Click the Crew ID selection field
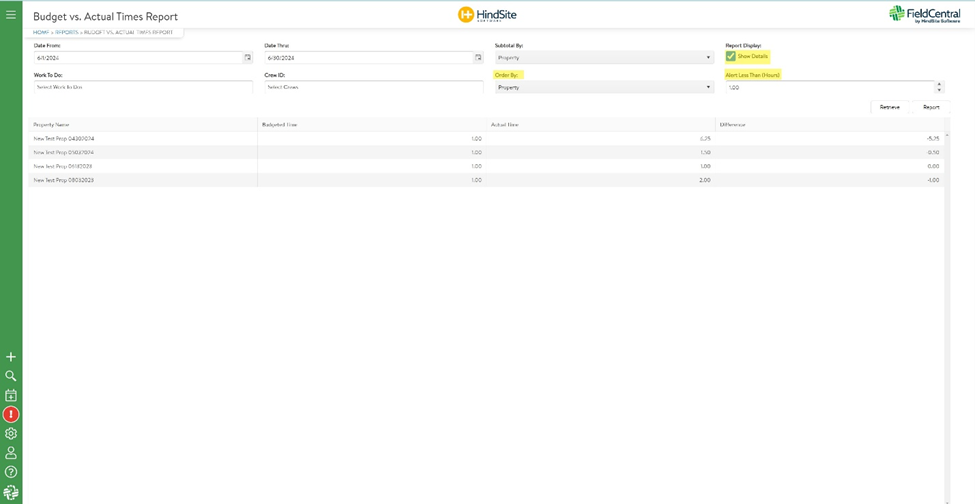 click(x=373, y=88)
